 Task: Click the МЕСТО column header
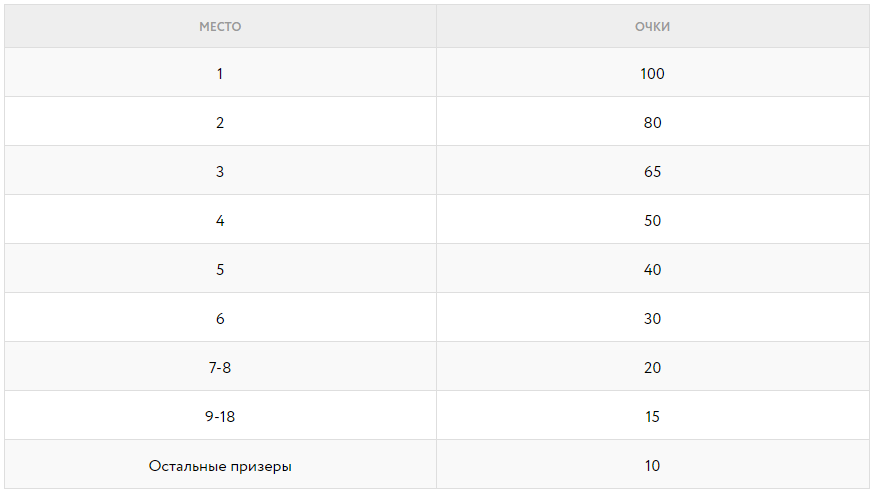[220, 27]
